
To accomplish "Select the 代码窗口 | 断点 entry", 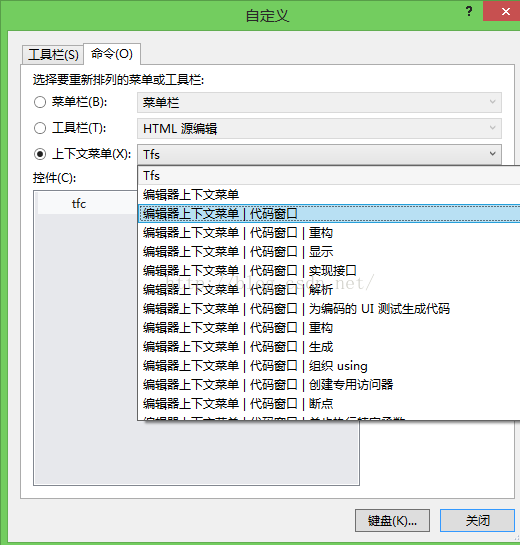I will coord(329,404).
